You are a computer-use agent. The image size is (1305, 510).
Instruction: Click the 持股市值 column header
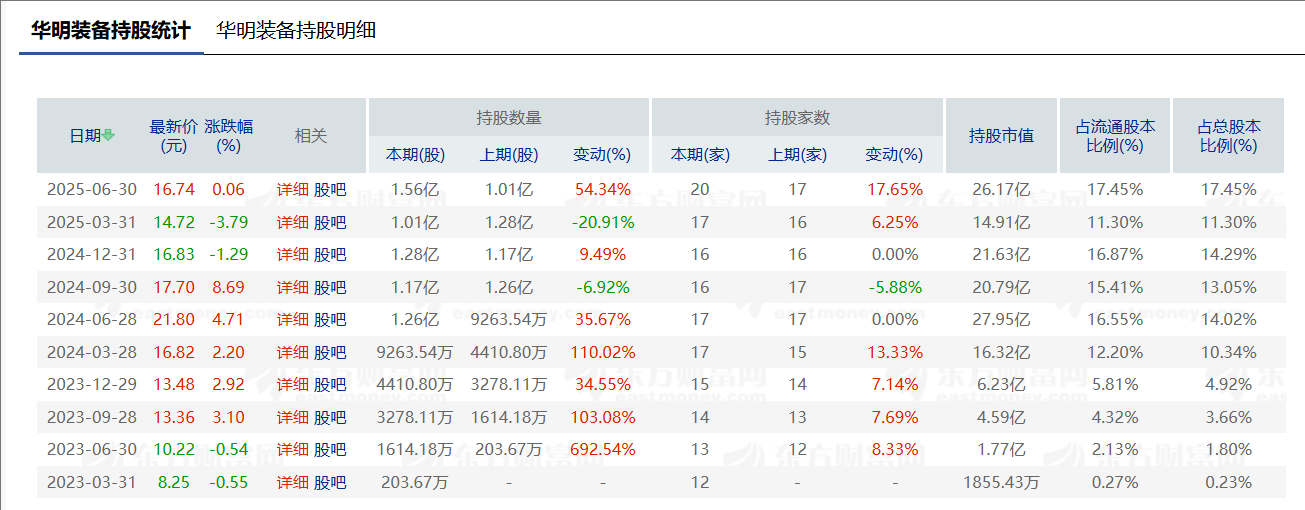point(1001,136)
